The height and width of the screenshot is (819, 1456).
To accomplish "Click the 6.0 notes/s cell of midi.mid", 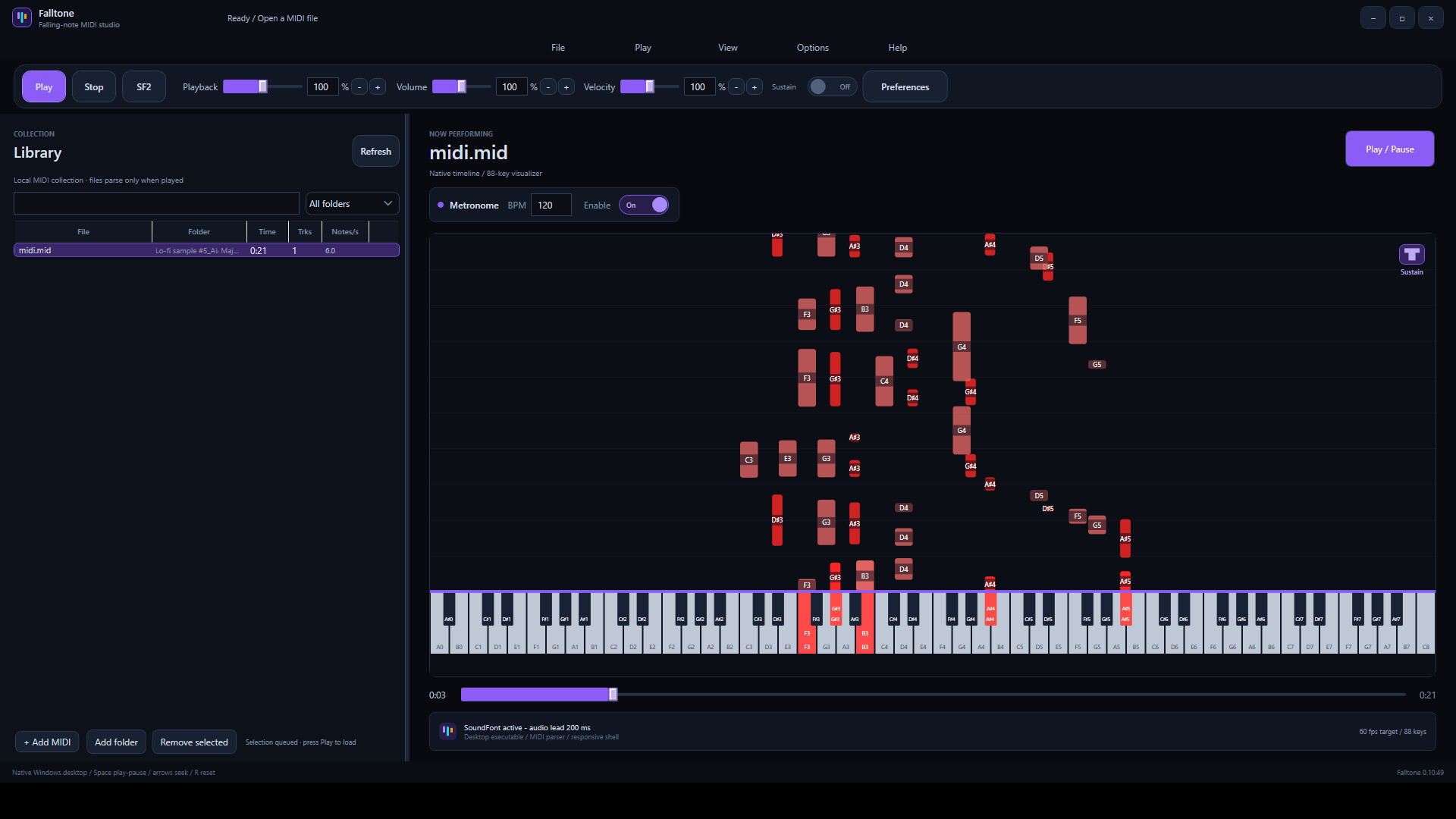I will click(330, 250).
